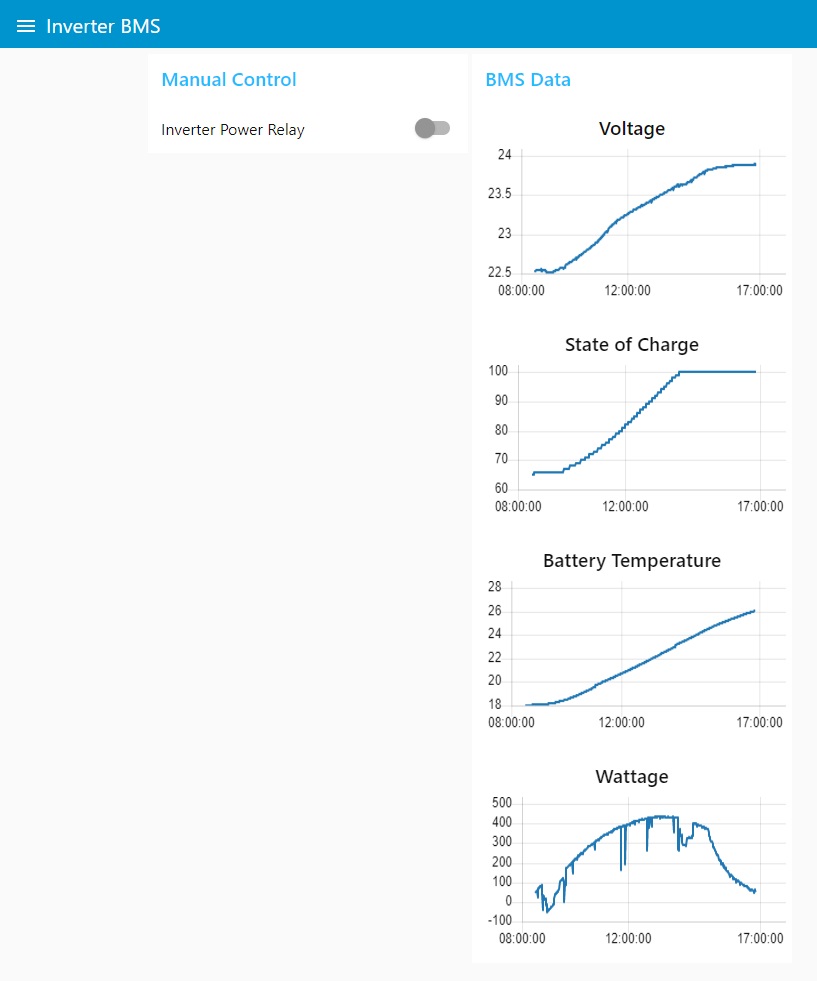Click the Inverter Power Relay label
Image resolution: width=817 pixels, height=981 pixels.
pyautogui.click(x=233, y=130)
